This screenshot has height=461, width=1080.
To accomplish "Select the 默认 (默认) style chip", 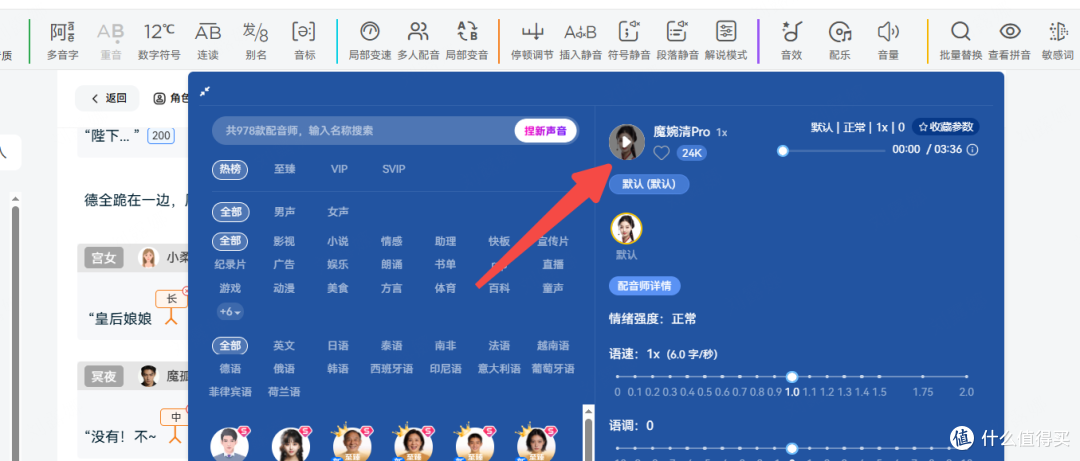I will coord(648,184).
